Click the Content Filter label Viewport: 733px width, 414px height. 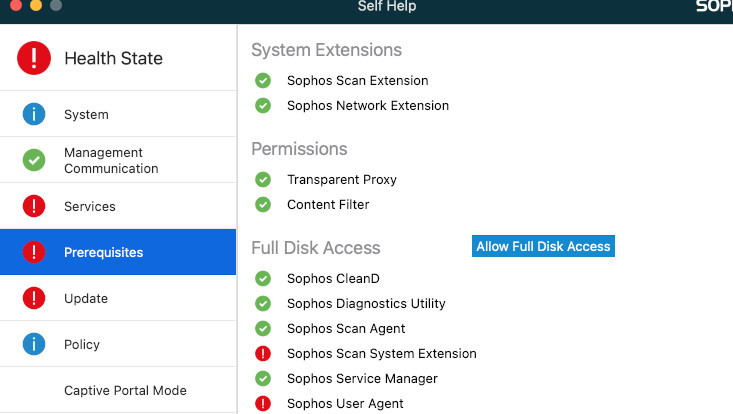(x=328, y=205)
